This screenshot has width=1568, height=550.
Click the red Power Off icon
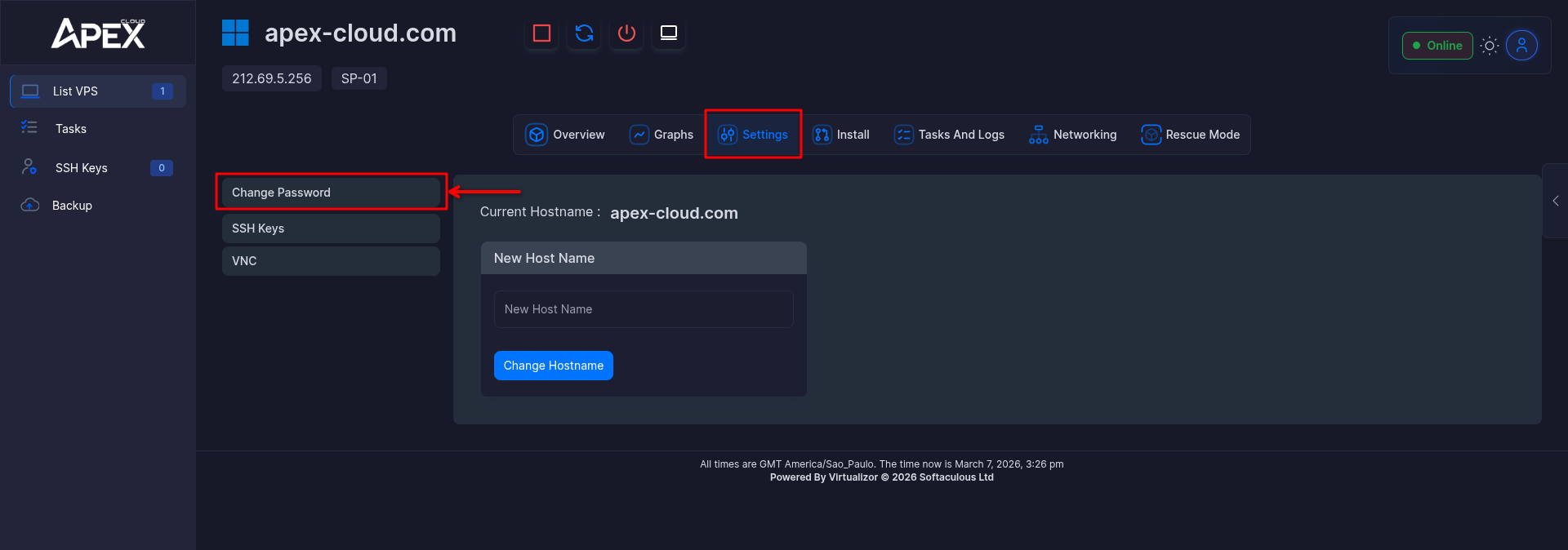[626, 33]
